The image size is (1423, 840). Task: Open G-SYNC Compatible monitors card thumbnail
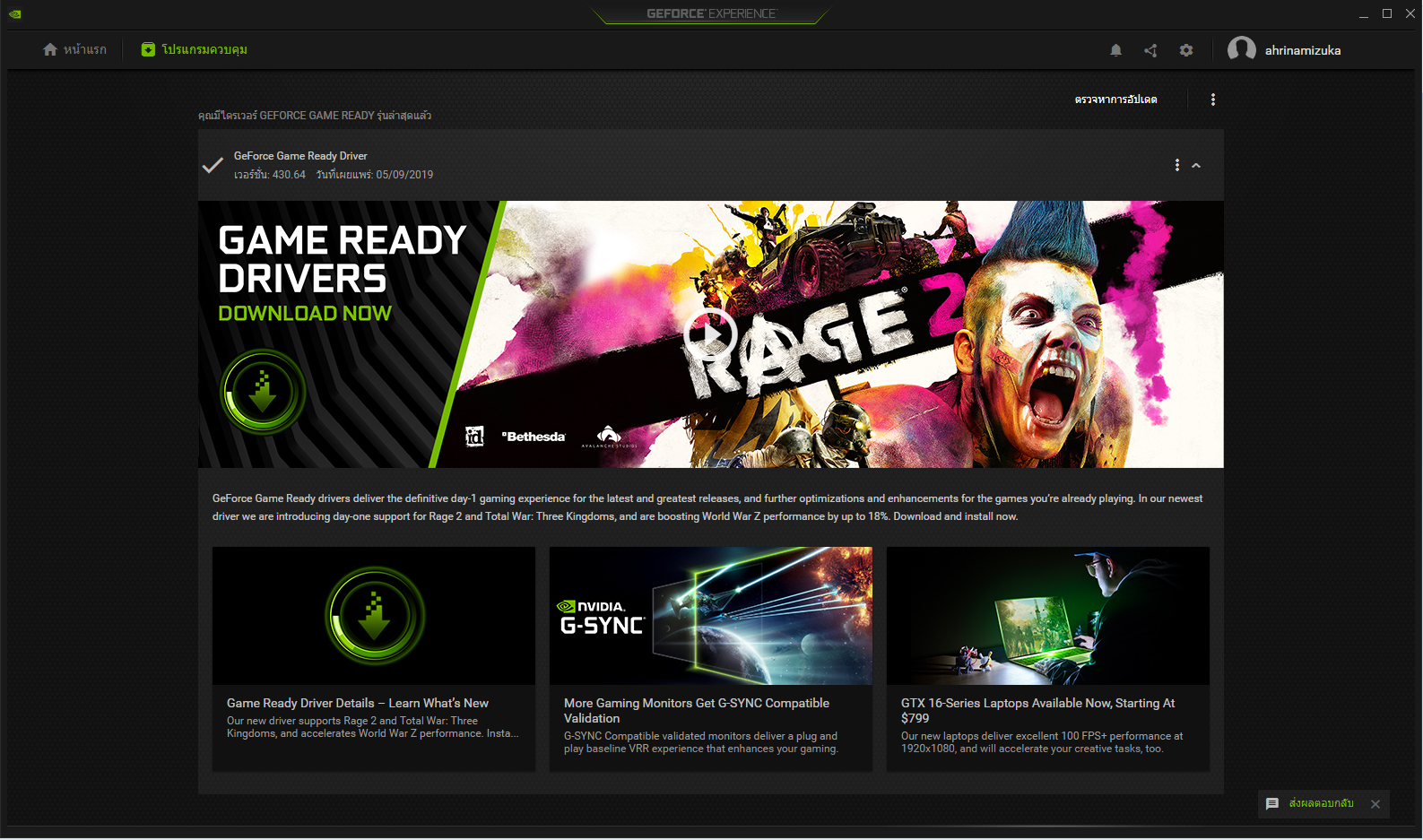[x=711, y=616]
